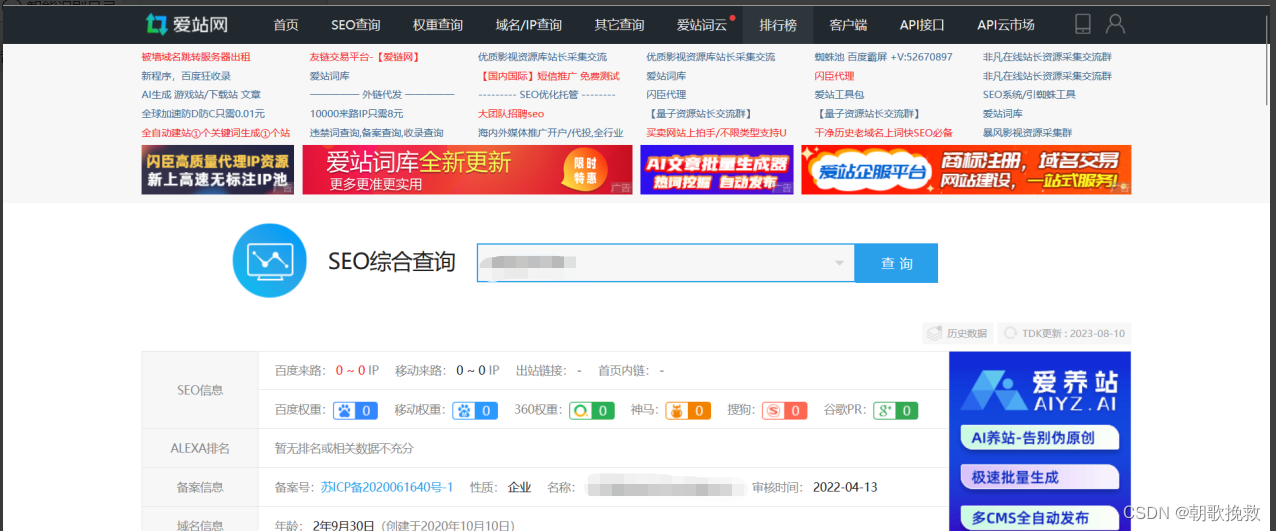Select the 暂无排名或相关数据不充分 text
Viewport: 1276px width, 531px height.
344,448
